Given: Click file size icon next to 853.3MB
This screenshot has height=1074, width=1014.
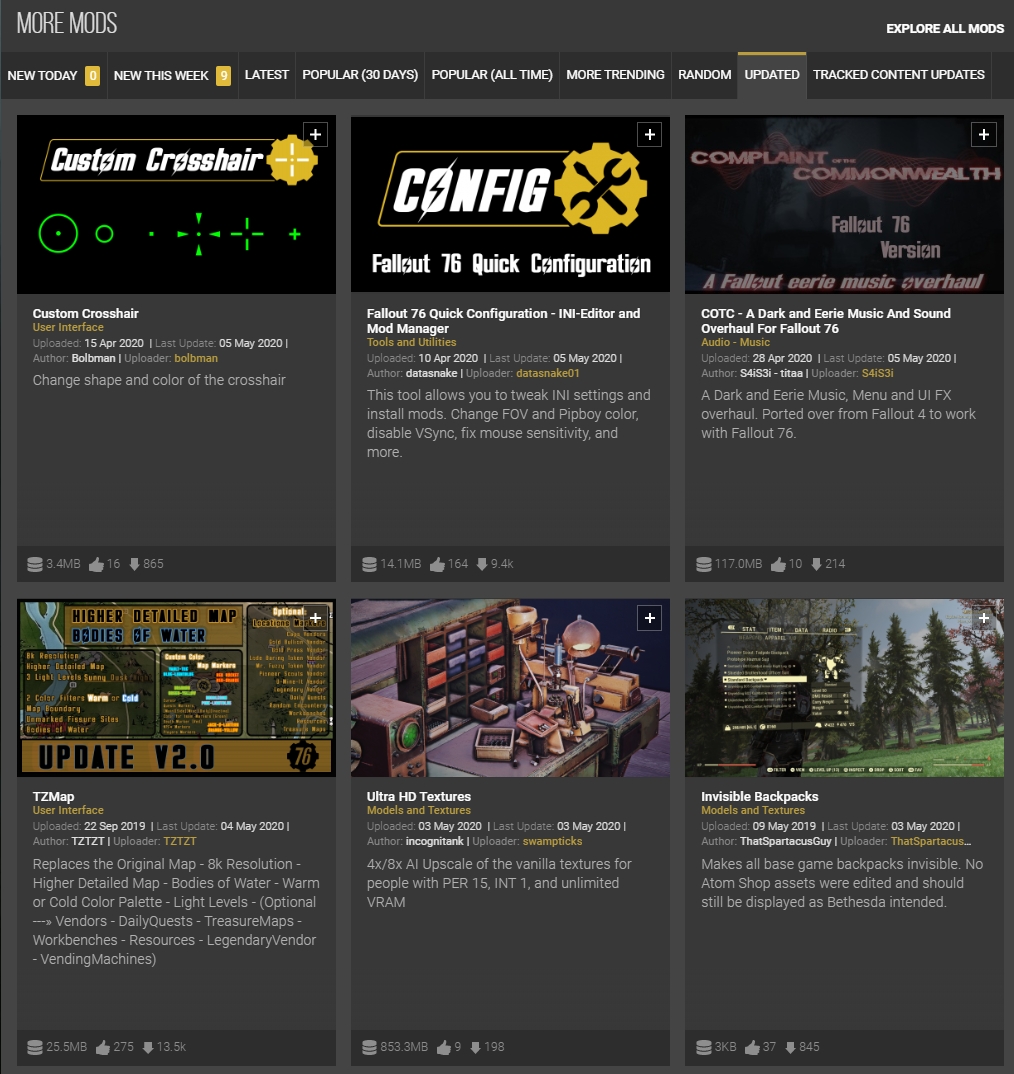Looking at the screenshot, I should tap(369, 1047).
